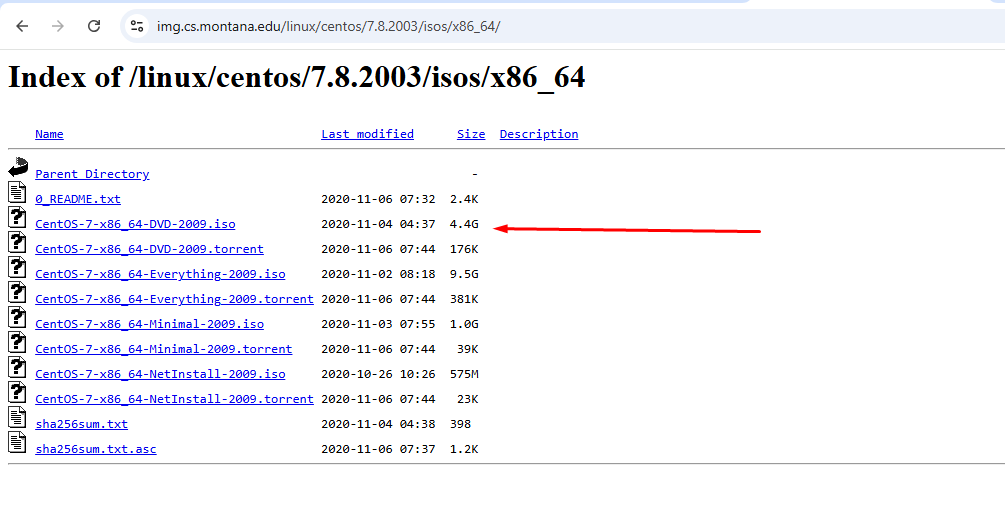1005x523 pixels.
Task: Click the date '2020-11-04 04:37'
Action: coord(378,224)
